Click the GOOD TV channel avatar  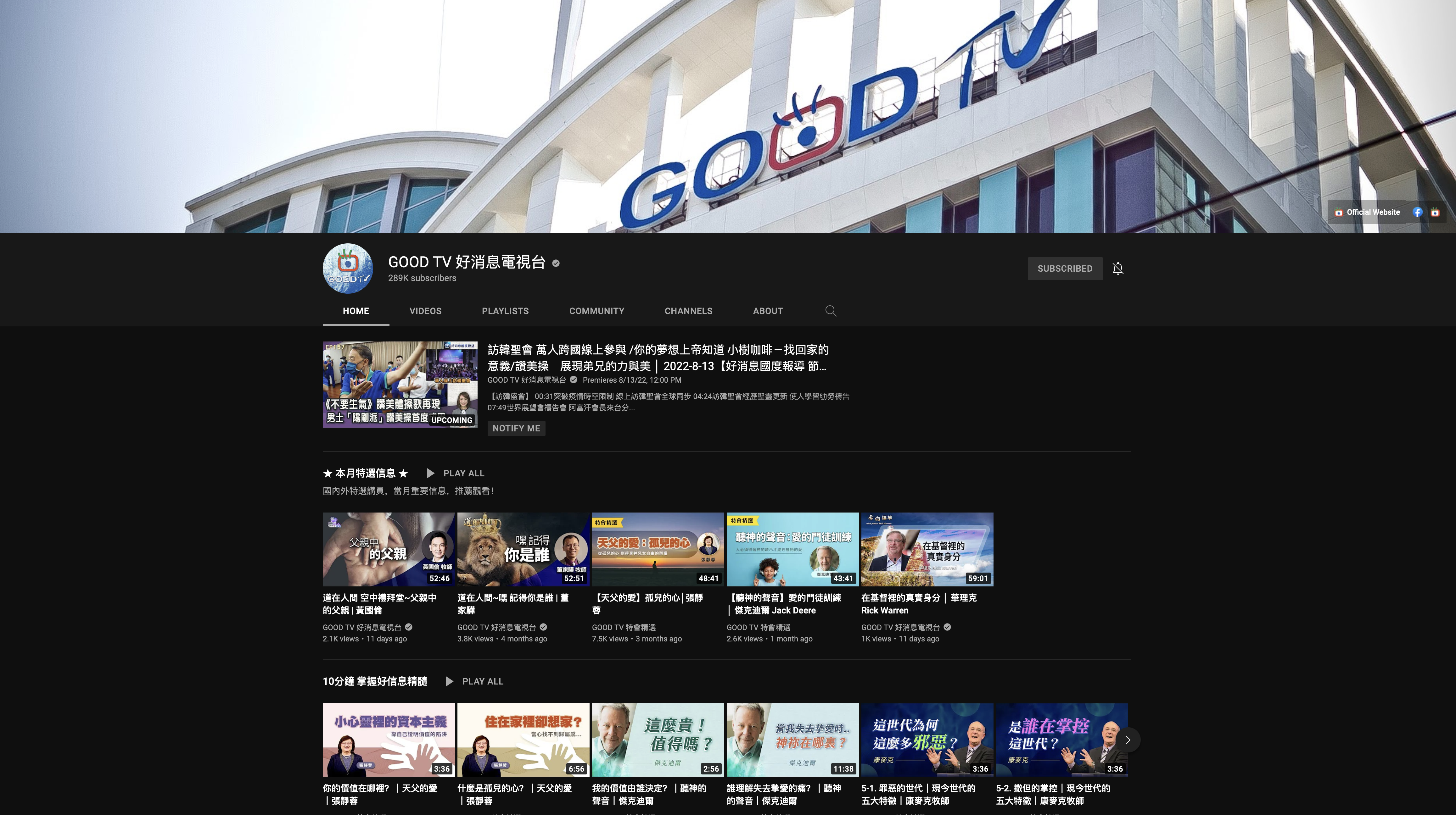coord(348,268)
